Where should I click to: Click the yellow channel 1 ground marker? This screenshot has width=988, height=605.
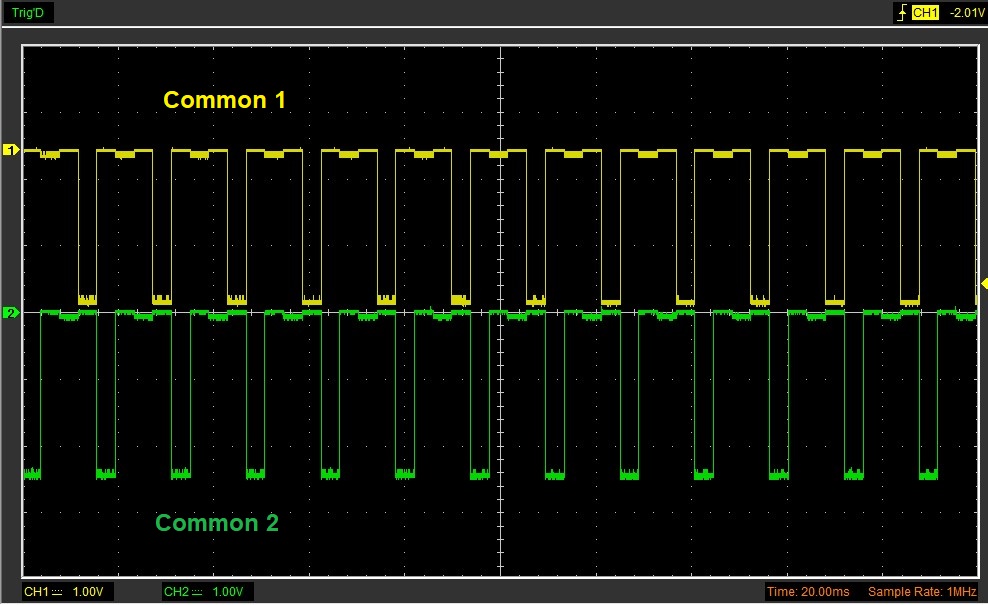[x=11, y=150]
